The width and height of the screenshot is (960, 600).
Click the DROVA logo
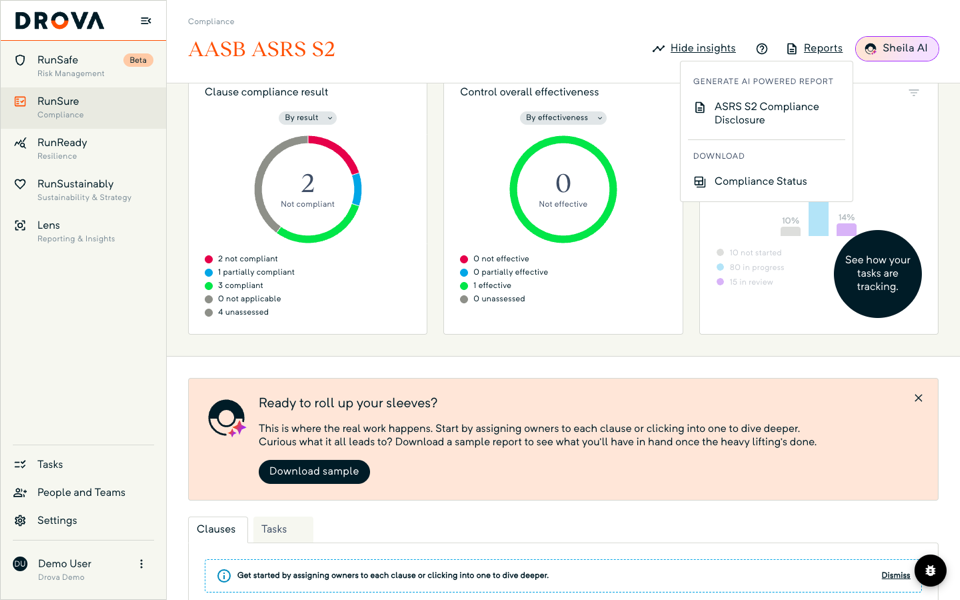coord(59,21)
